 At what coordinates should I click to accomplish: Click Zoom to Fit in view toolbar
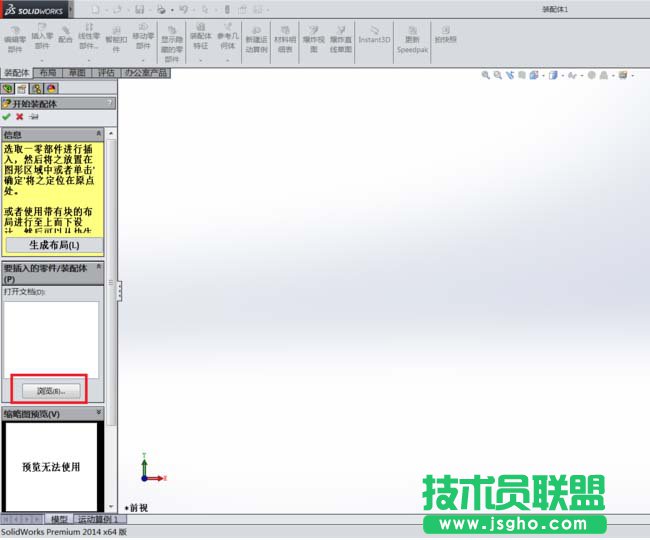[x=485, y=75]
